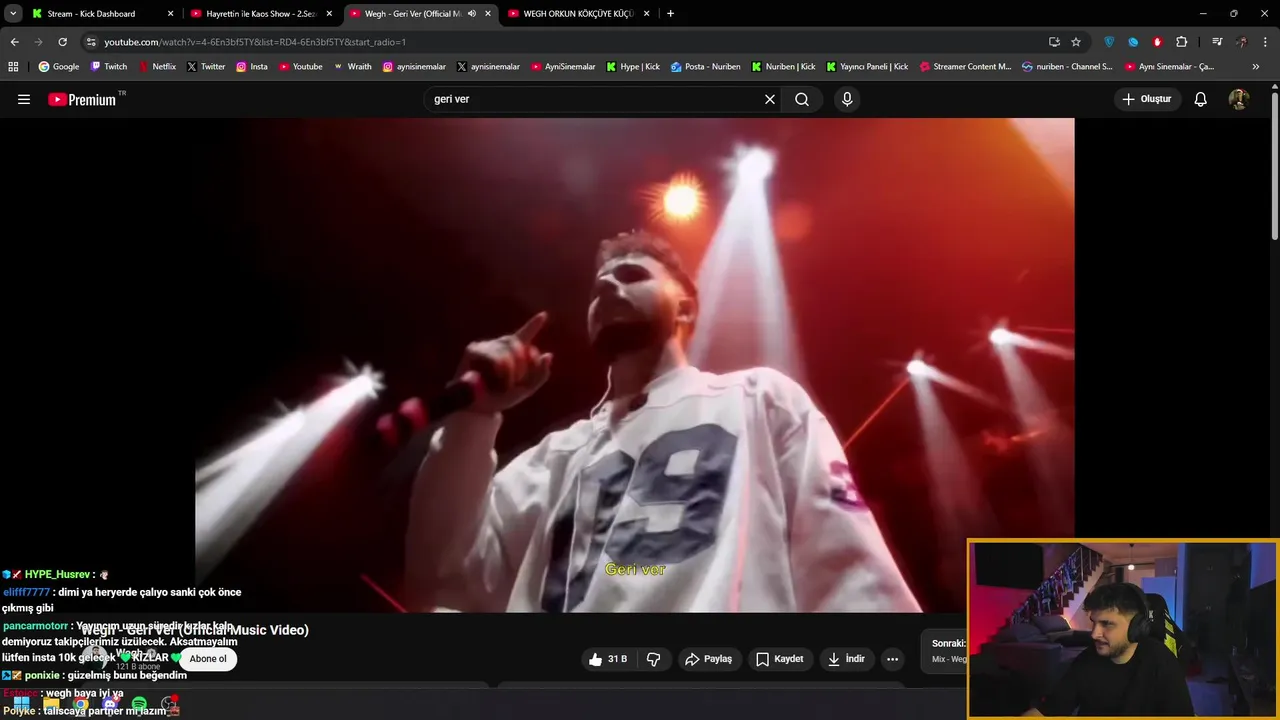Go back in browser history
Viewport: 1280px width, 720px height.
14,42
